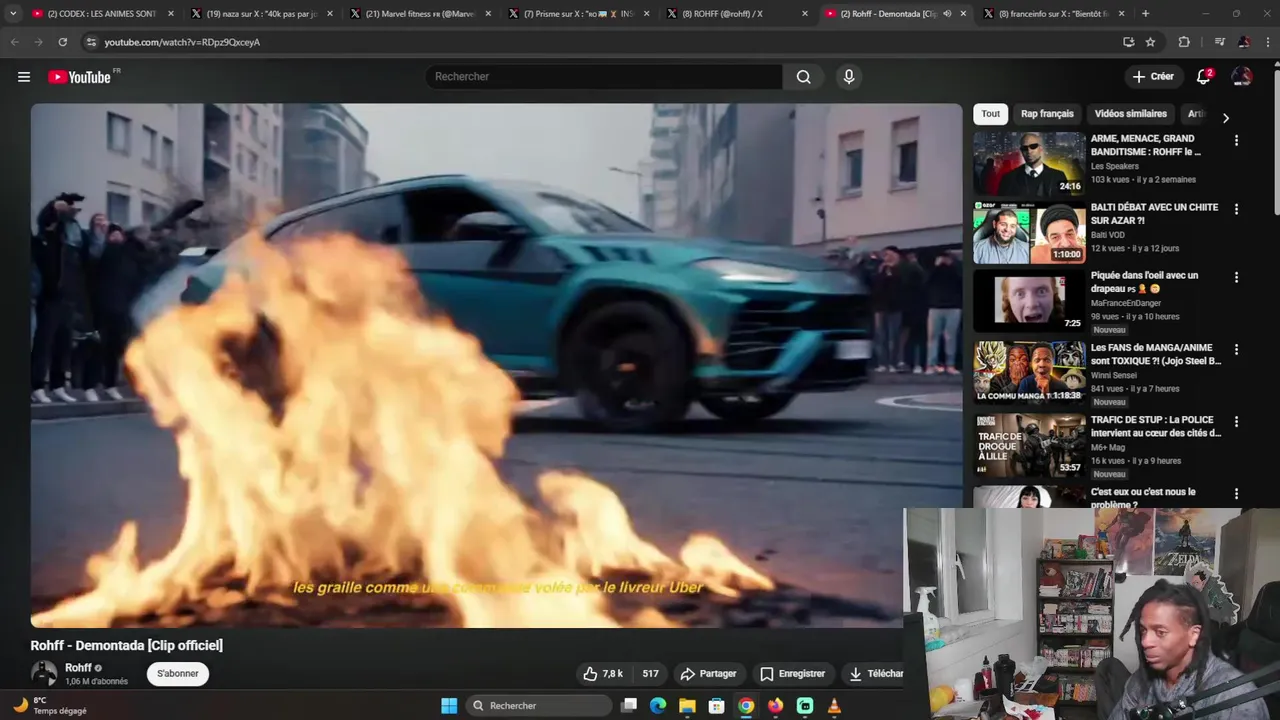The height and width of the screenshot is (720, 1280).
Task: Open options for BALTI DÉBAT video
Action: [1236, 209]
